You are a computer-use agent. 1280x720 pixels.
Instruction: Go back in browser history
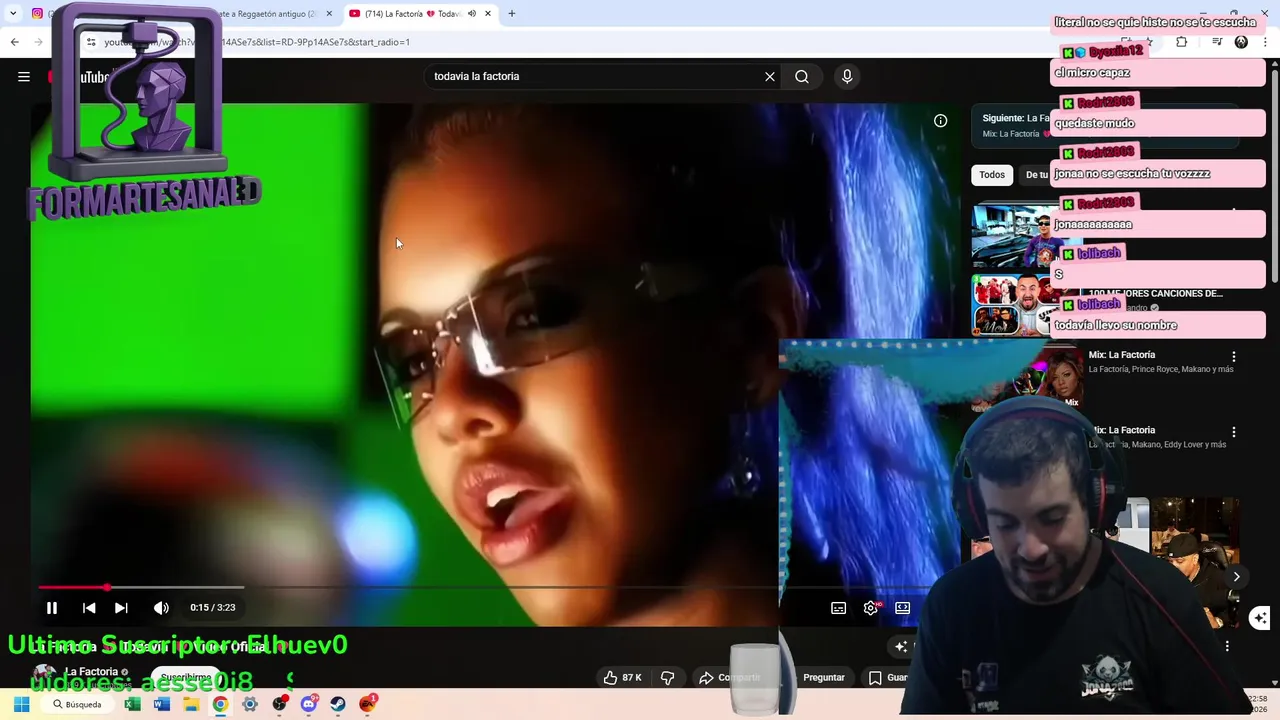14,42
